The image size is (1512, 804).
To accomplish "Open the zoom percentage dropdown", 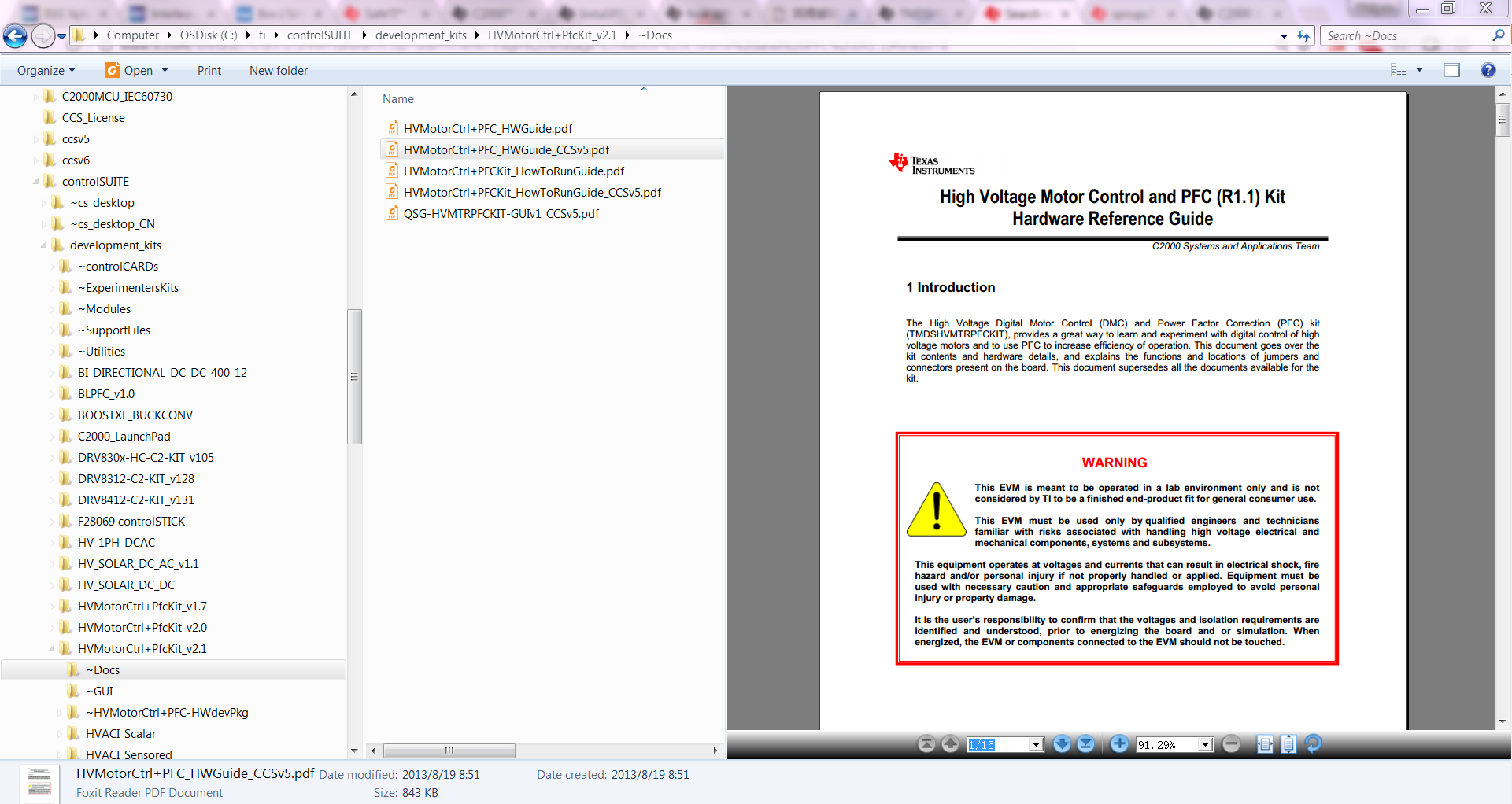I will 1204,743.
